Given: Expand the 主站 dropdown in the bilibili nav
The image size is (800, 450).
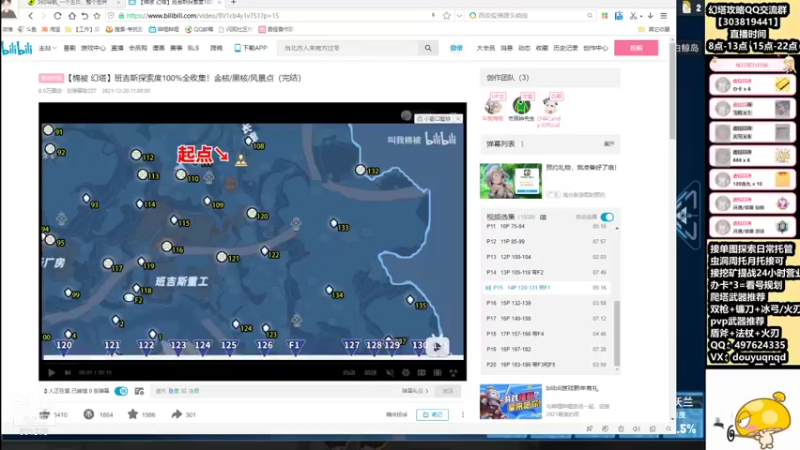Looking at the screenshot, I should (x=47, y=48).
